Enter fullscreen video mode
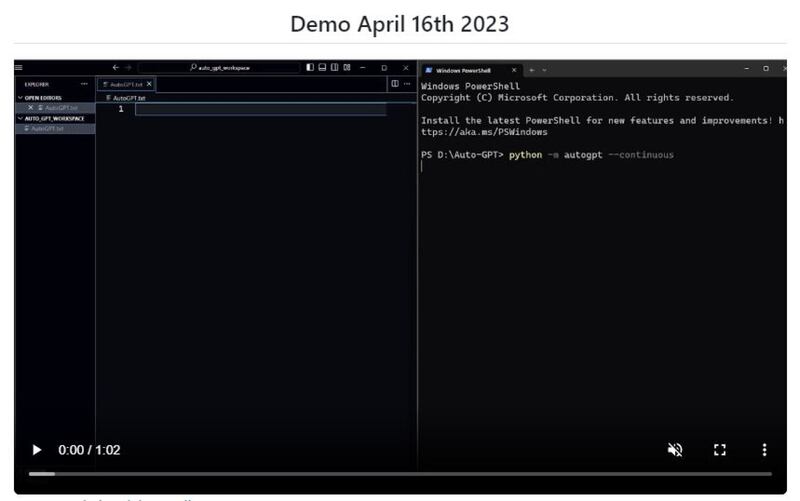Screen dimensions: 800x501 click(719, 449)
